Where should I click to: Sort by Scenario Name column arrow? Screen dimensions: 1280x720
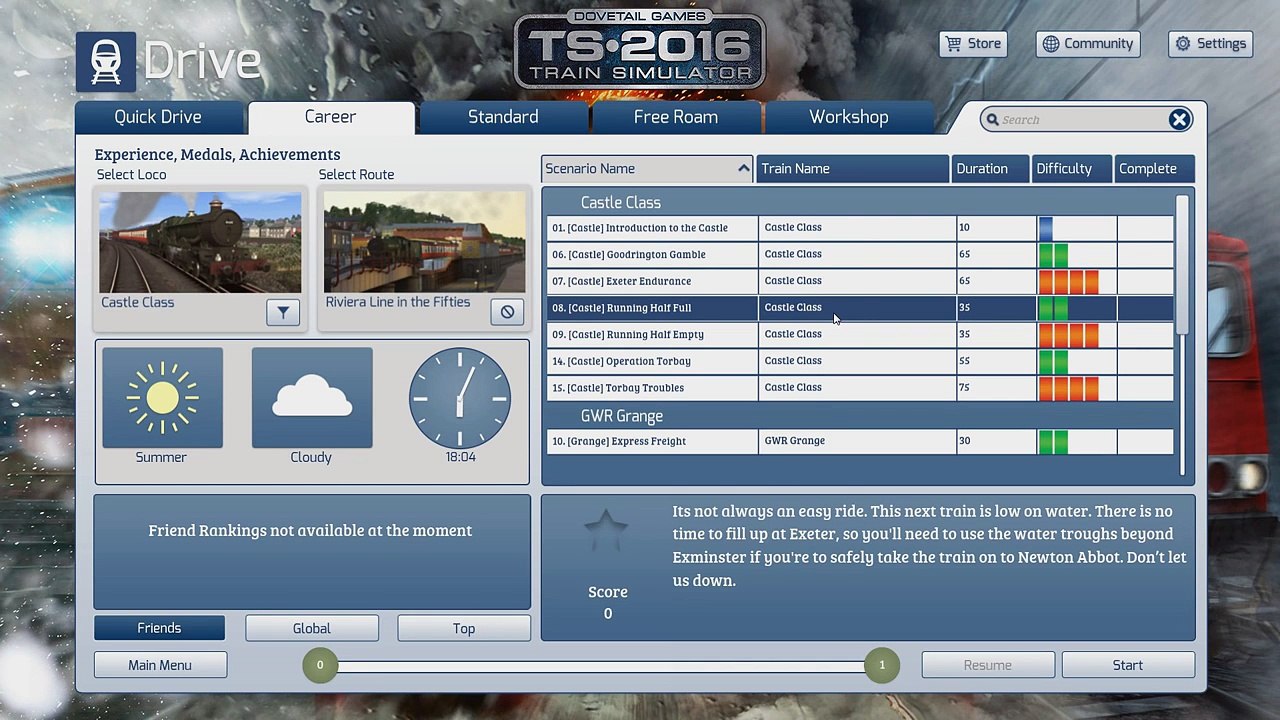[x=743, y=169]
